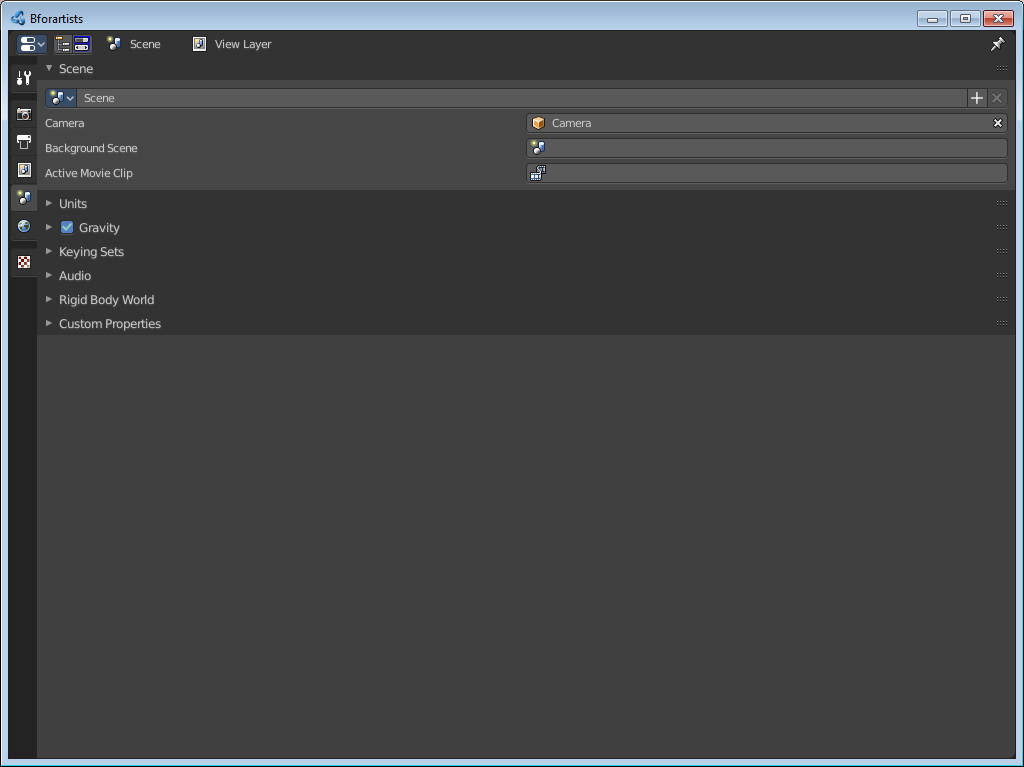Image resolution: width=1024 pixels, height=767 pixels.
Task: Open the World properties tab with globe icon
Action: 24,226
